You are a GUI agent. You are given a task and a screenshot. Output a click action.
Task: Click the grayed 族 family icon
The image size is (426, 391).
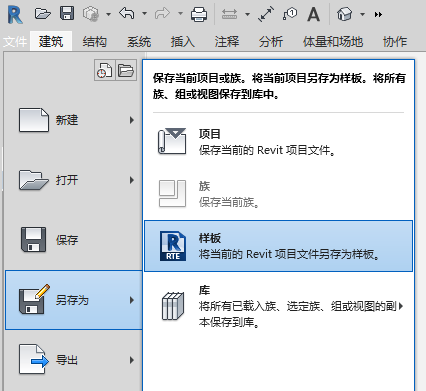point(172,193)
